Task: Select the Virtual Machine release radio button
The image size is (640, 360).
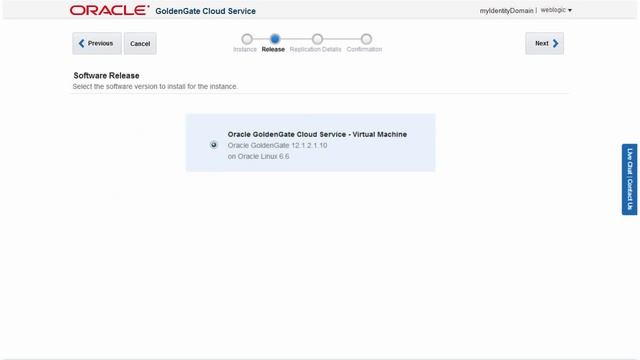Action: pos(213,145)
